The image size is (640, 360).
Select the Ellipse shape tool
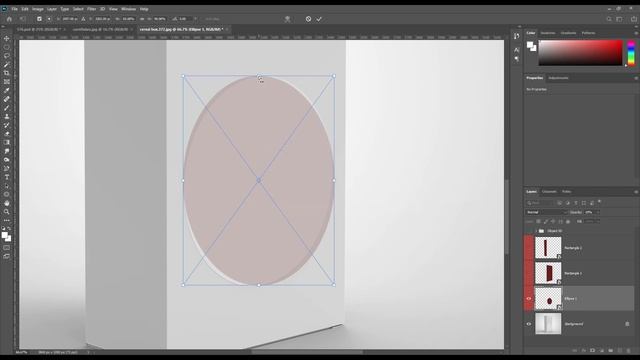(x=7, y=194)
